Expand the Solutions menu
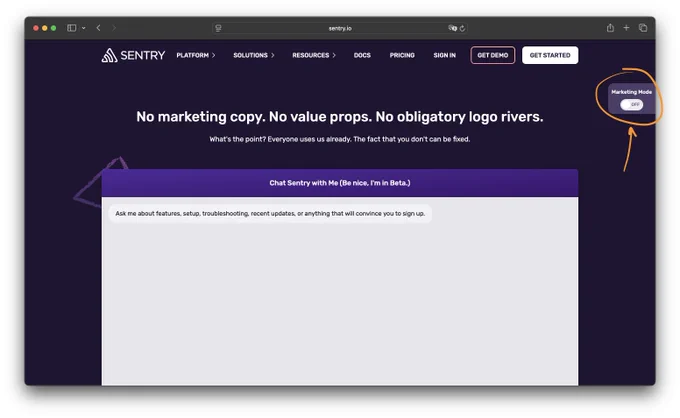680x418 pixels. (254, 56)
